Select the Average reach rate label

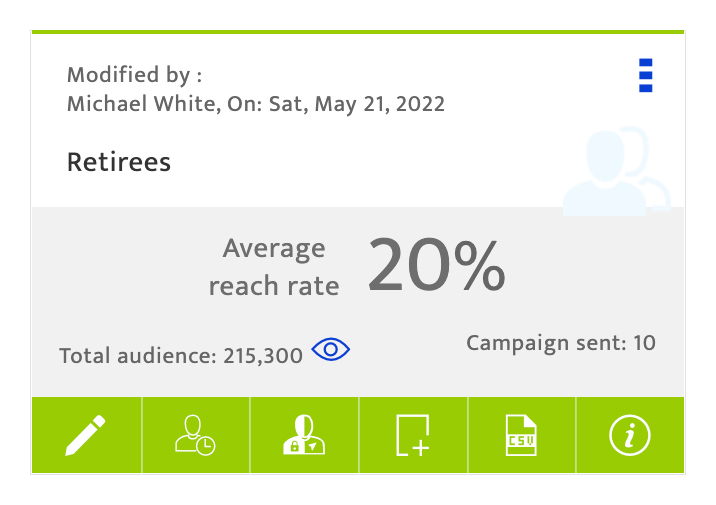pos(274,267)
